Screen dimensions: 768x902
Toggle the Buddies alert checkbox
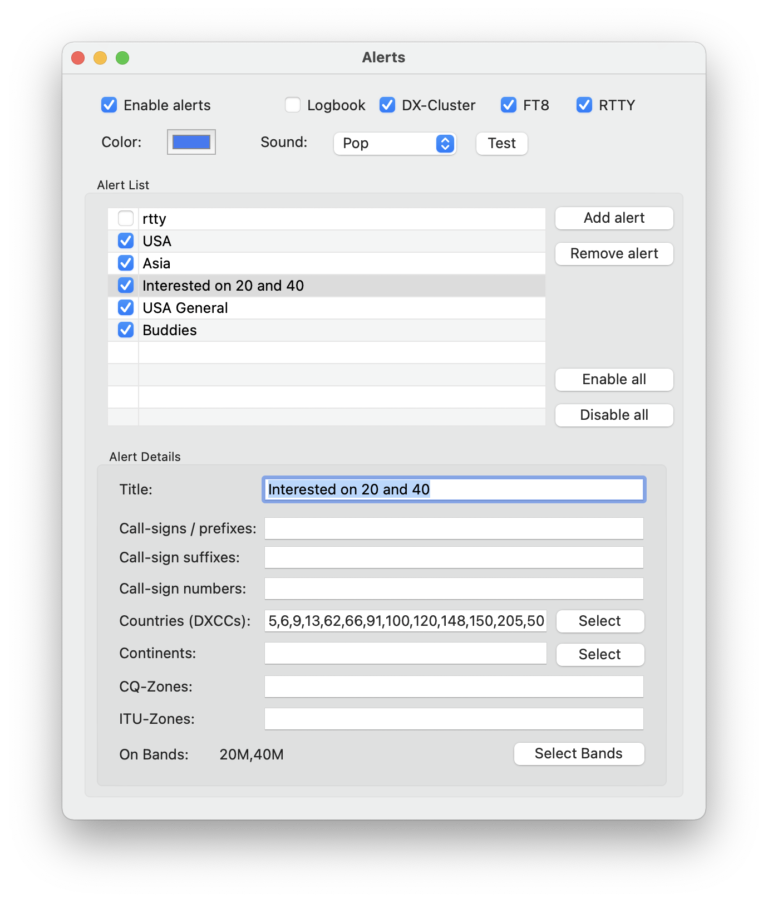click(125, 330)
